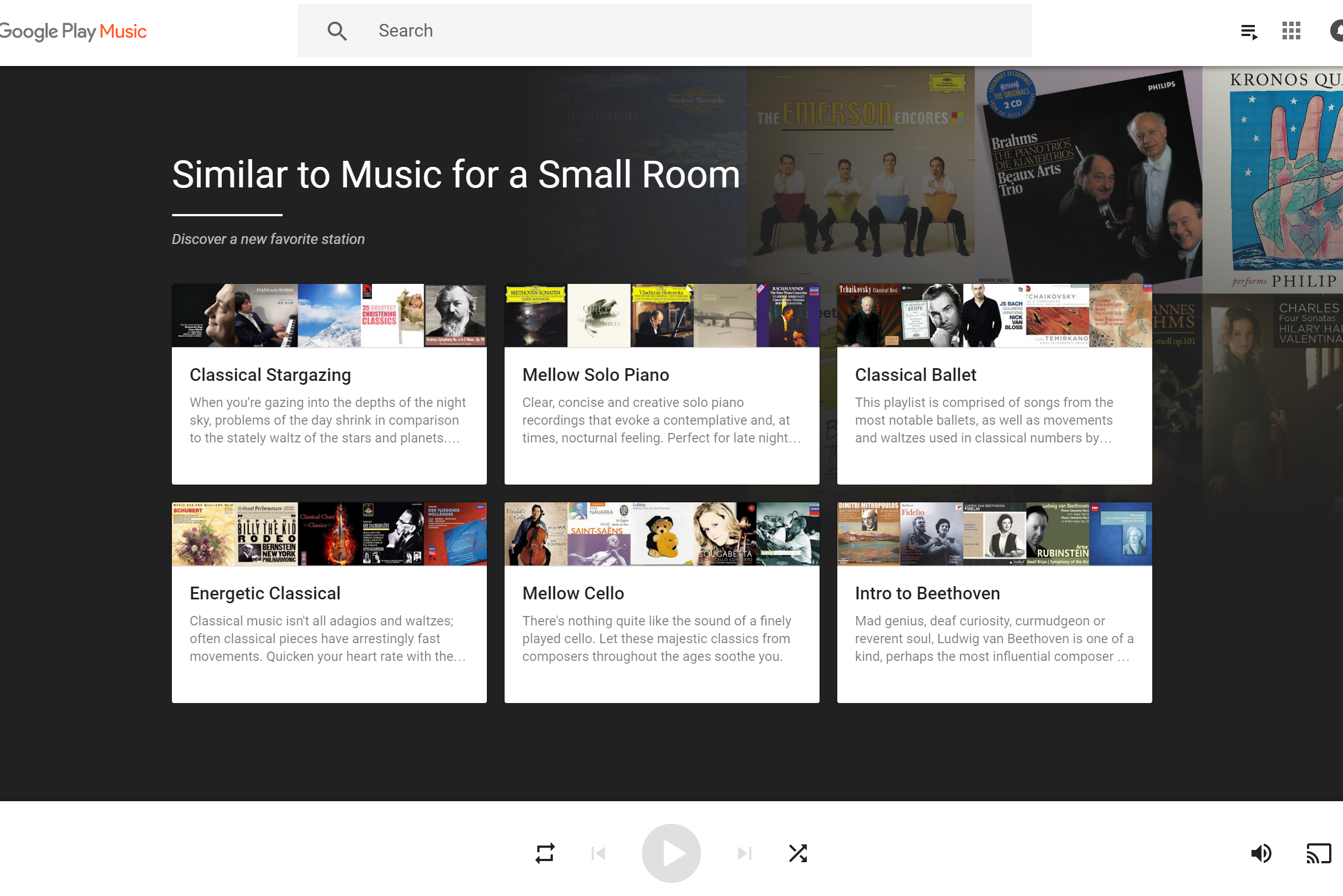Image resolution: width=1343 pixels, height=896 pixels.
Task: Open the Google apps grid
Action: [x=1291, y=31]
